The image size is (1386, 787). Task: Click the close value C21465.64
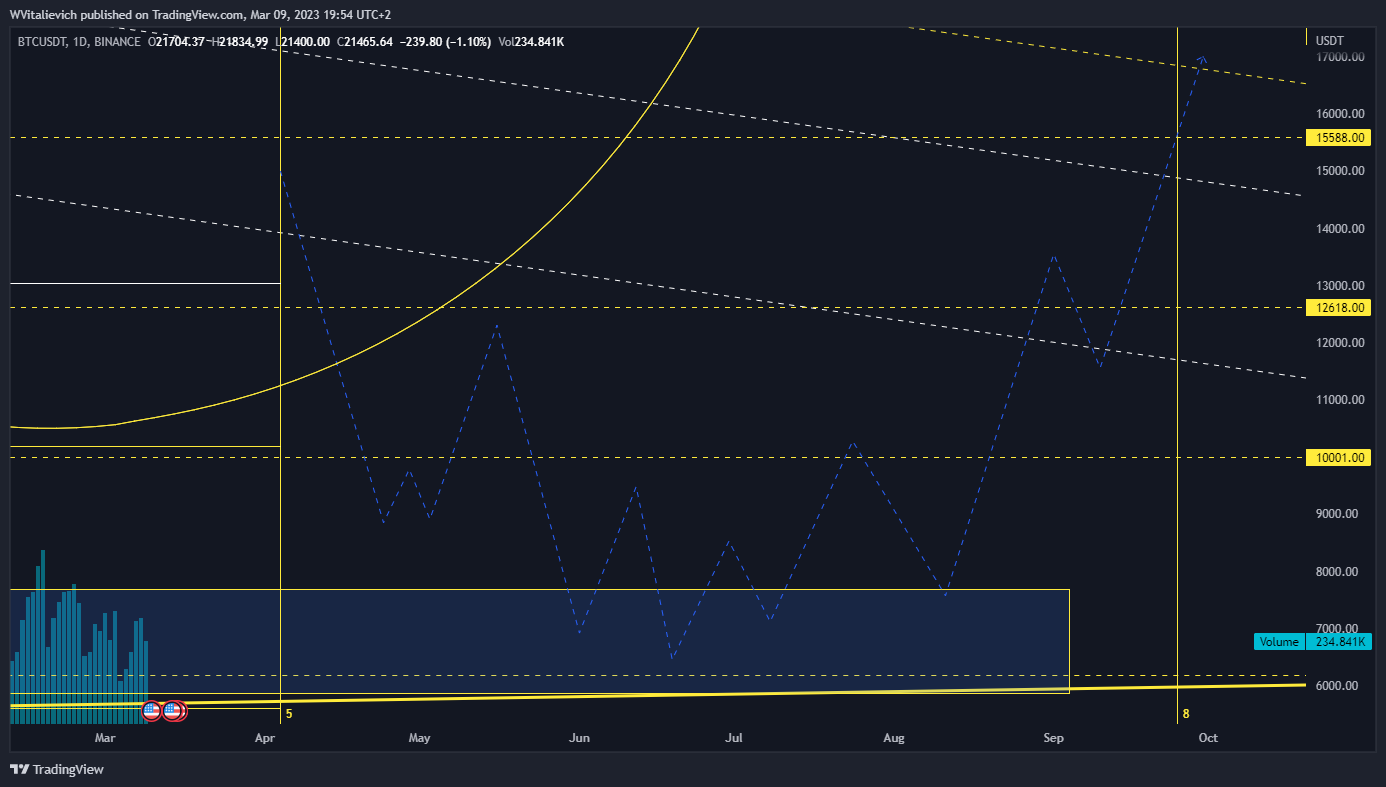[367, 41]
